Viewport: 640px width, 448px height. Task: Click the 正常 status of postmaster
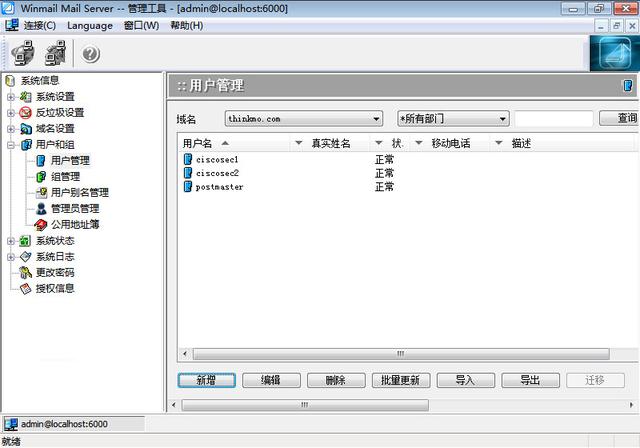coord(384,187)
